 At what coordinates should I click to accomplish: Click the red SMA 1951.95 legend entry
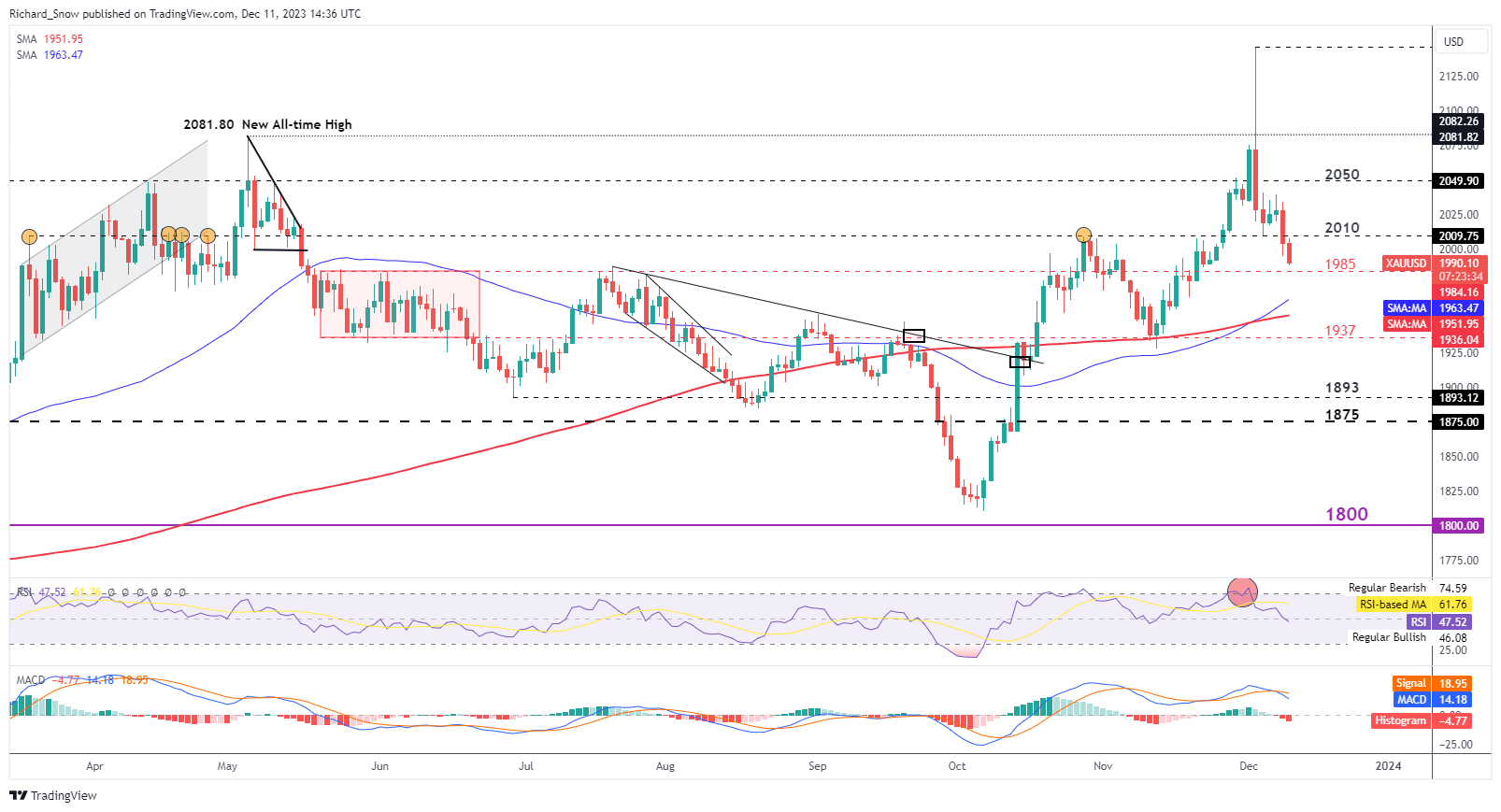[x=50, y=39]
